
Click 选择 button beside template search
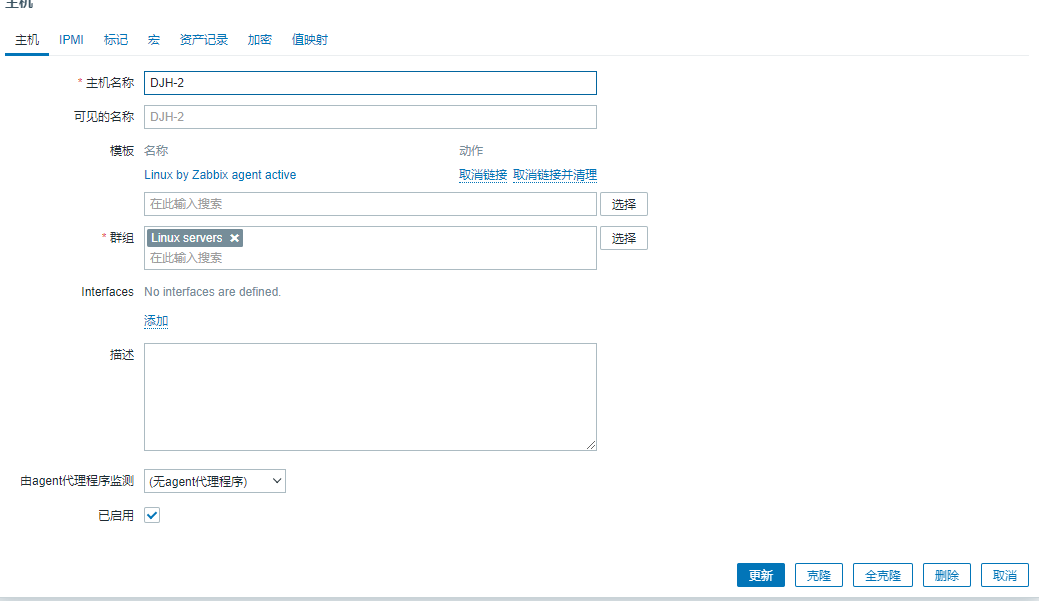623,204
